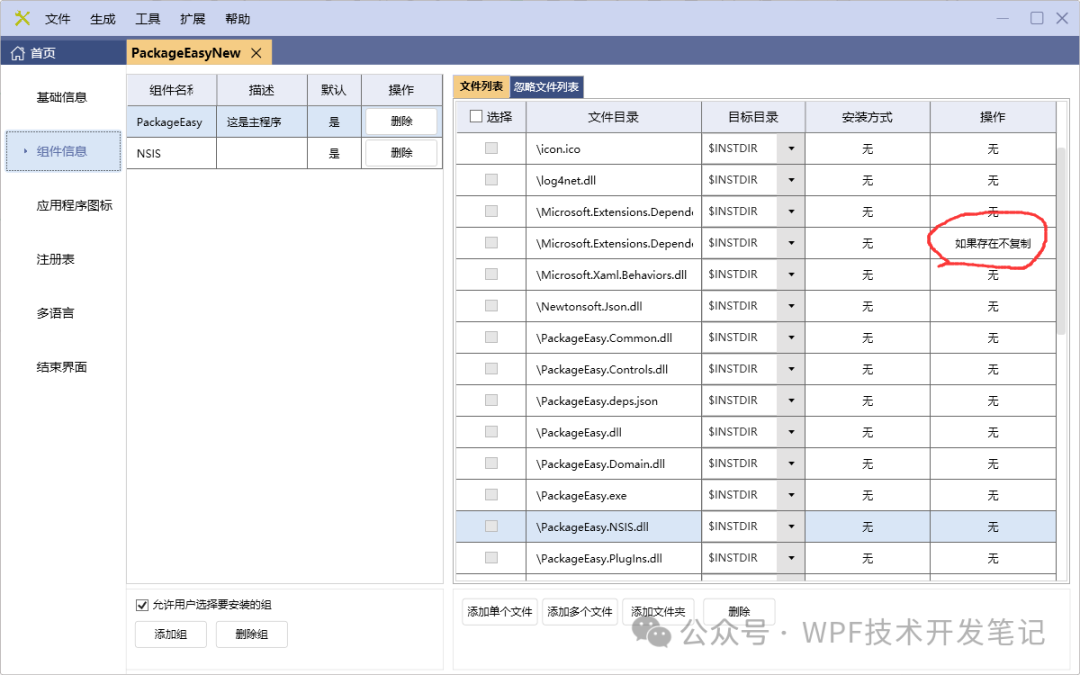Click the 目标目录 column header
This screenshot has height=675, width=1080.
point(753,117)
